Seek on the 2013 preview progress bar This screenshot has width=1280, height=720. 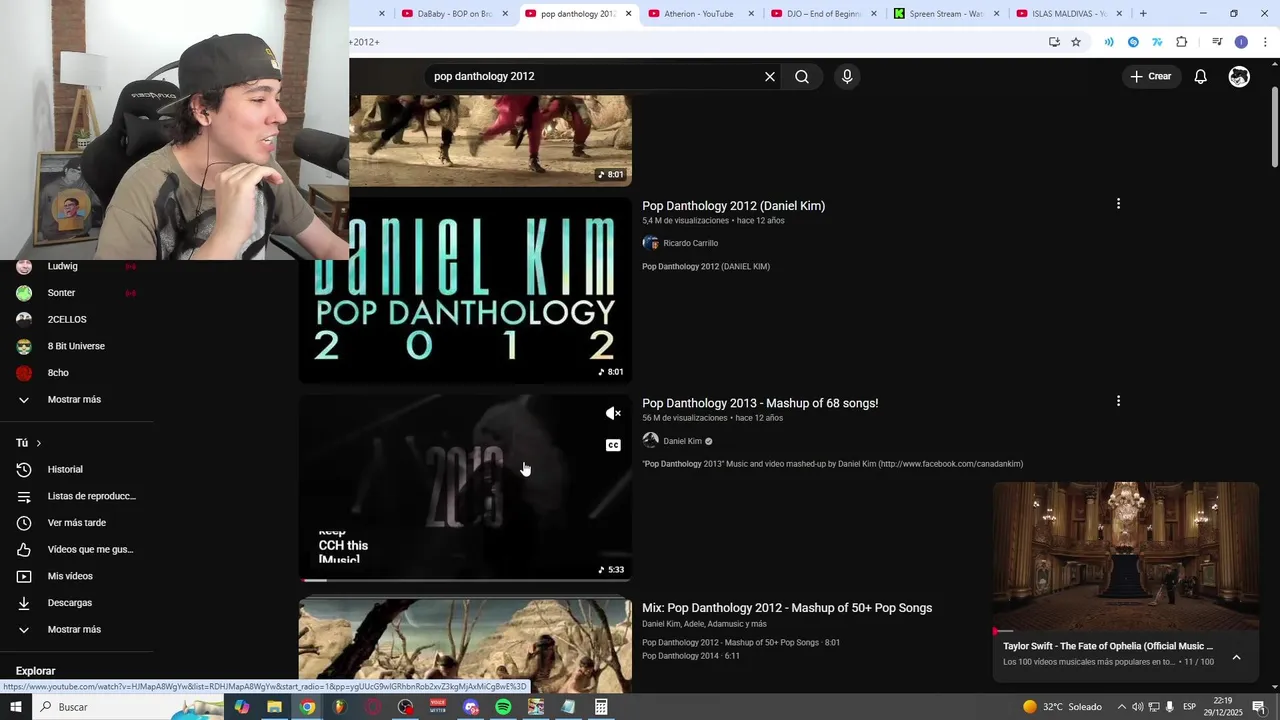tap(465, 580)
